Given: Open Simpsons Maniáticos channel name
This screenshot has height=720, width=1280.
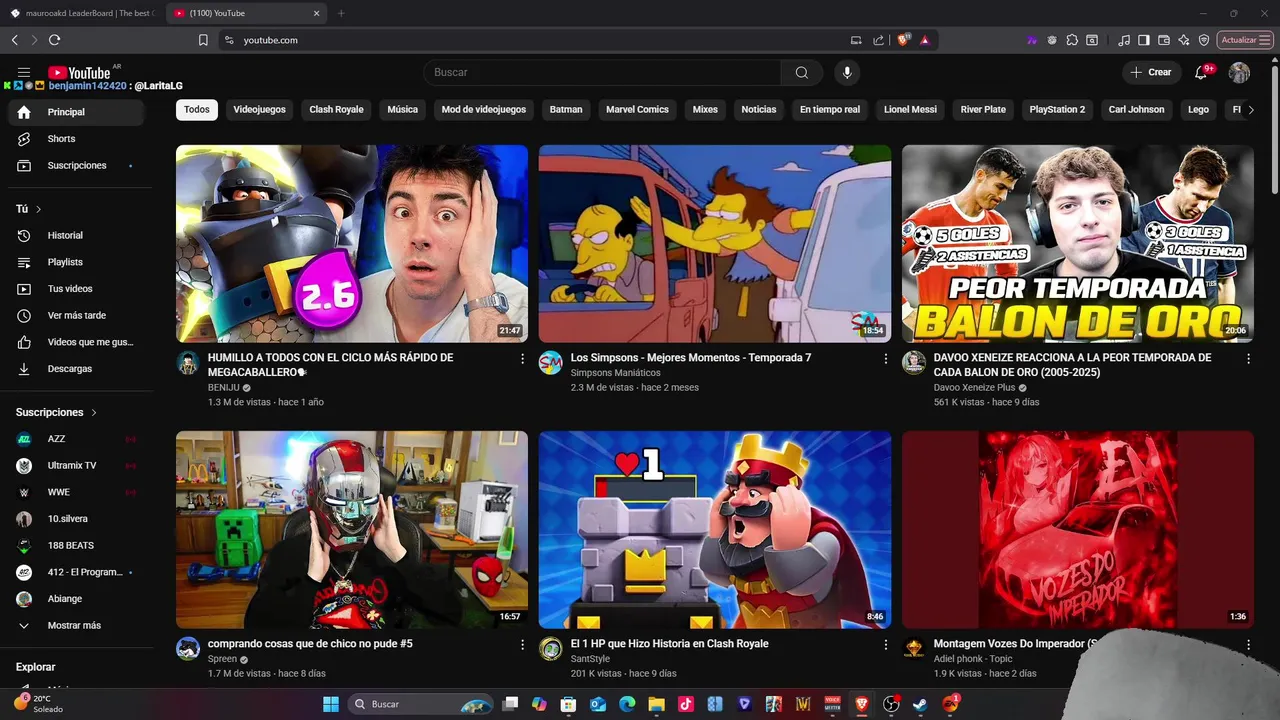Looking at the screenshot, I should [x=615, y=373].
